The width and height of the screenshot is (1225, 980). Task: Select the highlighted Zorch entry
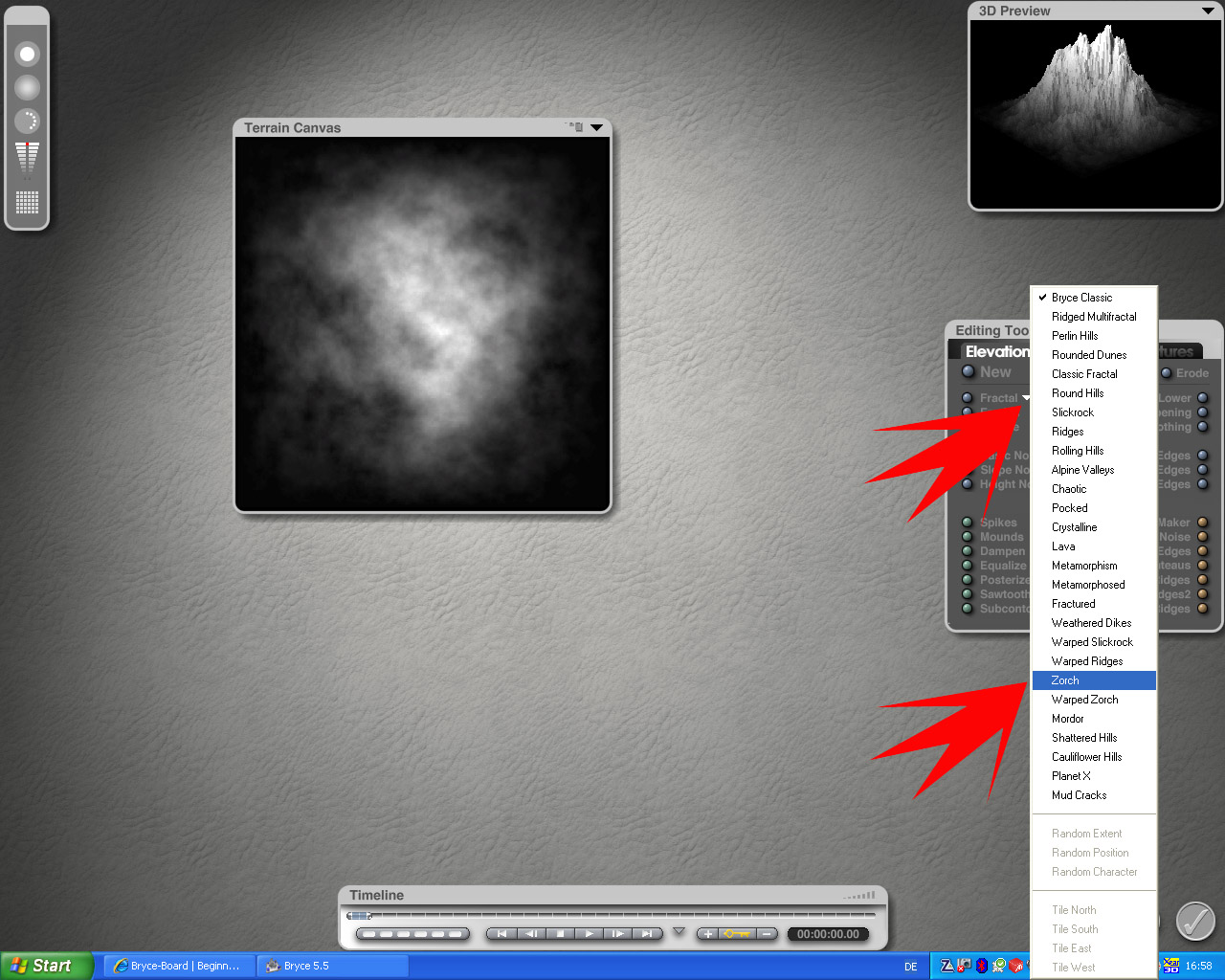1094,680
